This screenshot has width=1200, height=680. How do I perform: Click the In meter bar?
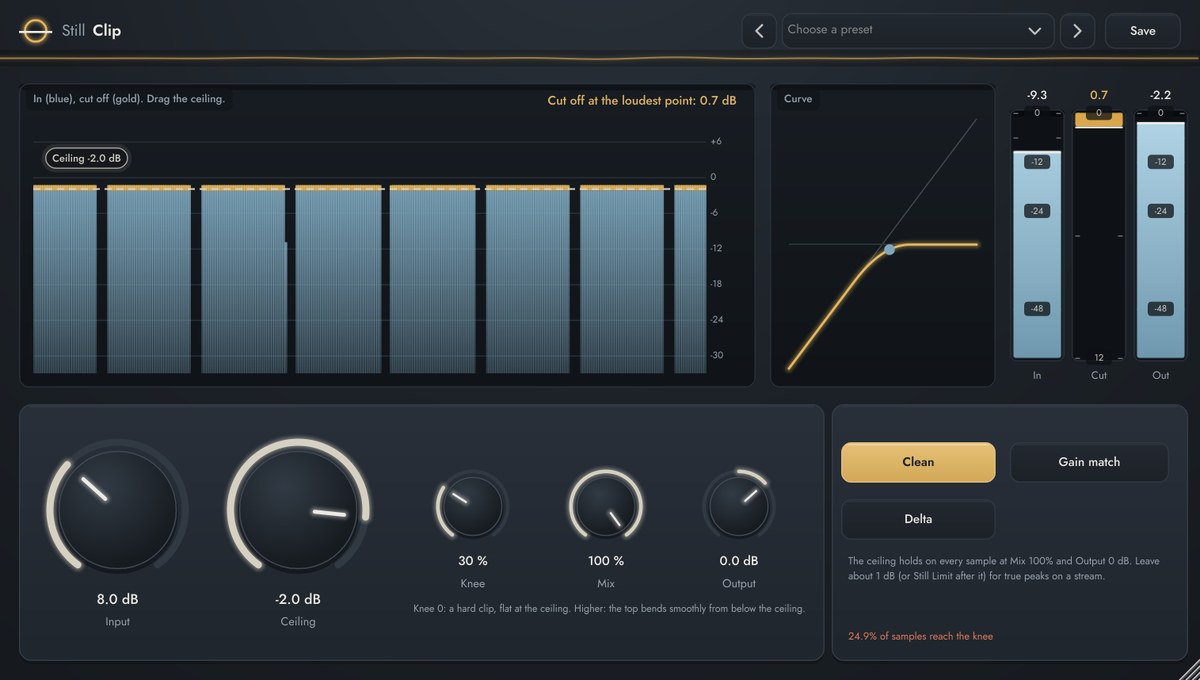pyautogui.click(x=1037, y=233)
